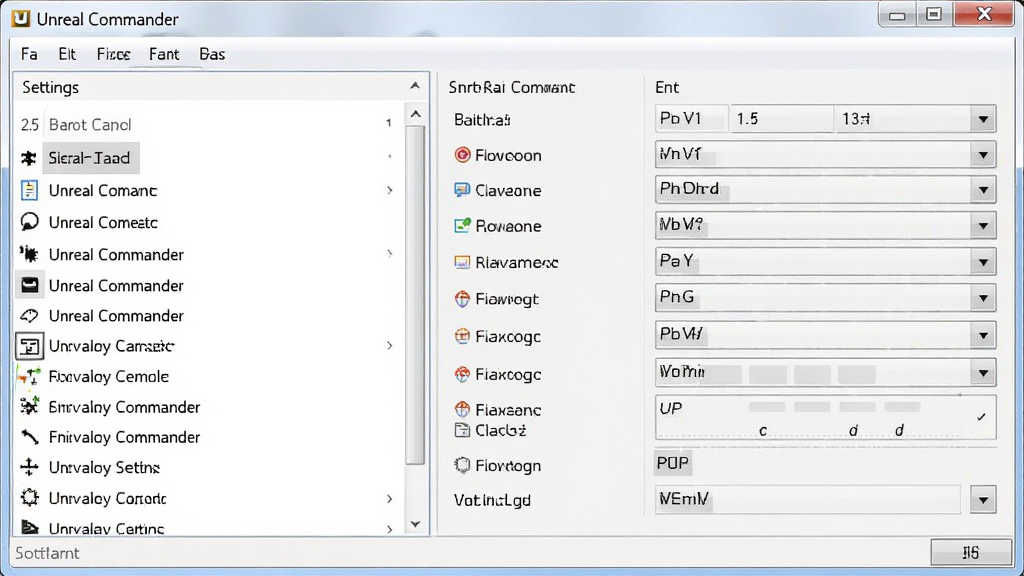Viewport: 1024px width, 576px height.
Task: Click the wrench icon beside Fnivaloy Commander
Action: click(x=29, y=437)
